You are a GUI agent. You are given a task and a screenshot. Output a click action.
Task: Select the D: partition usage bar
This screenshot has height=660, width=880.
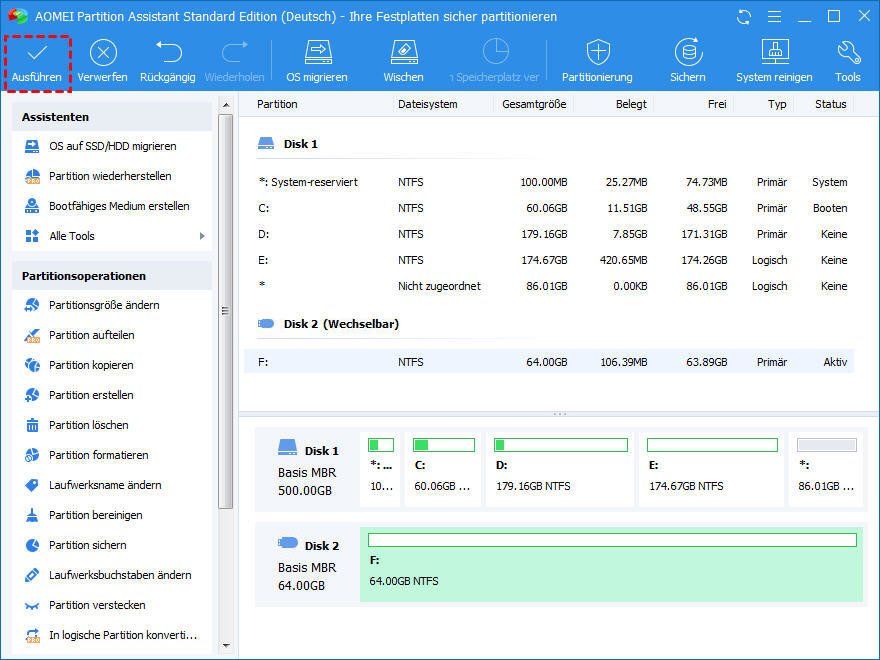point(561,444)
